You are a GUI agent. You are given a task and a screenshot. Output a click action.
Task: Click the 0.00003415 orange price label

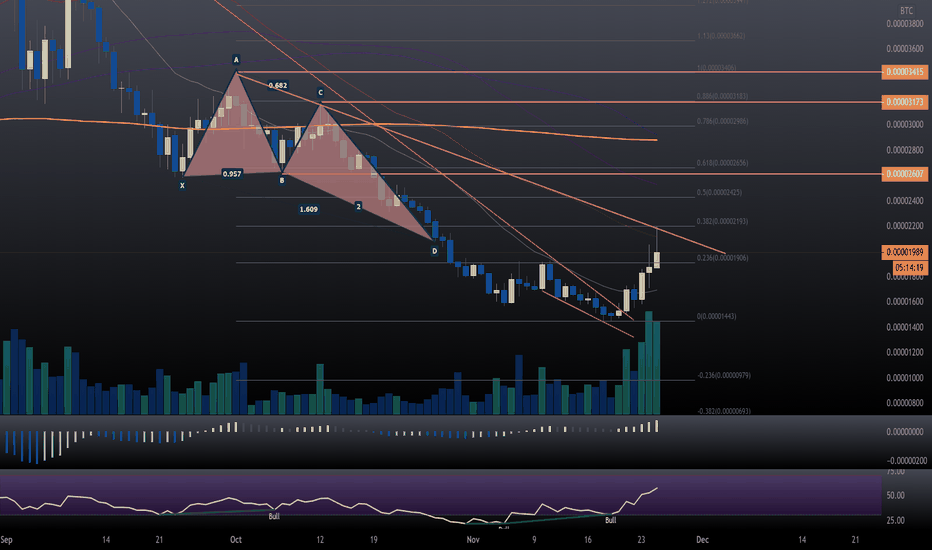coord(905,72)
